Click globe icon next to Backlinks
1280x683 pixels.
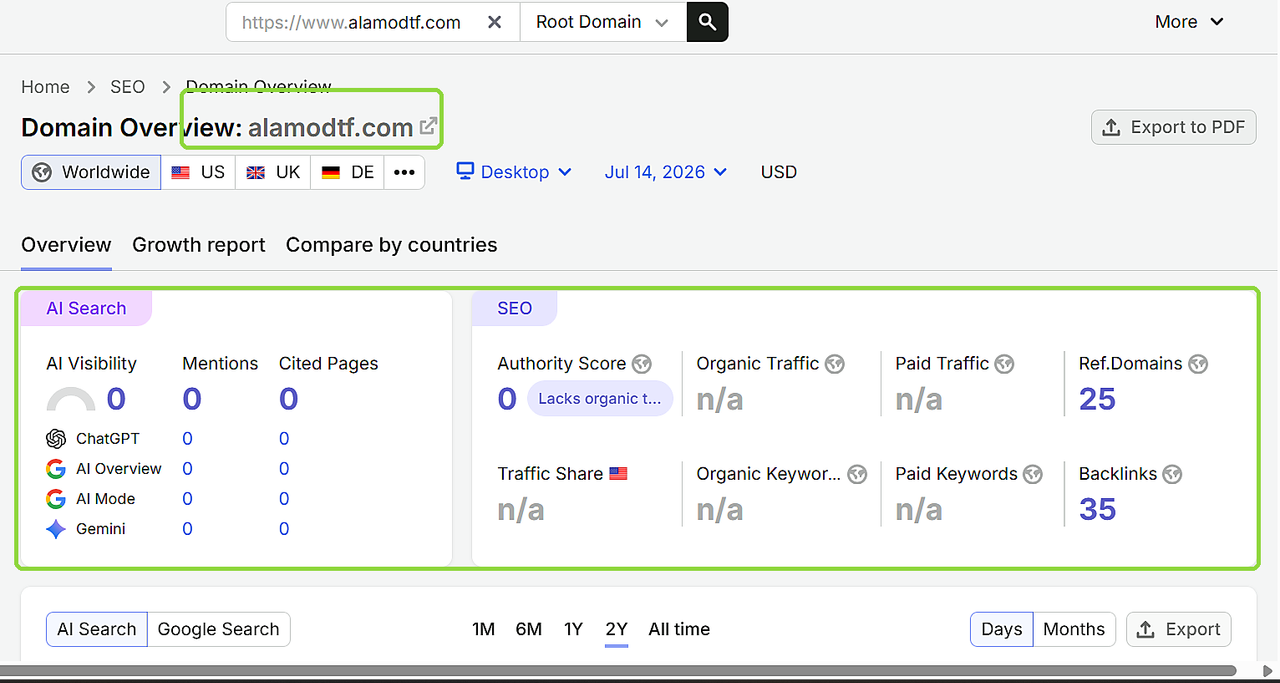[1172, 474]
